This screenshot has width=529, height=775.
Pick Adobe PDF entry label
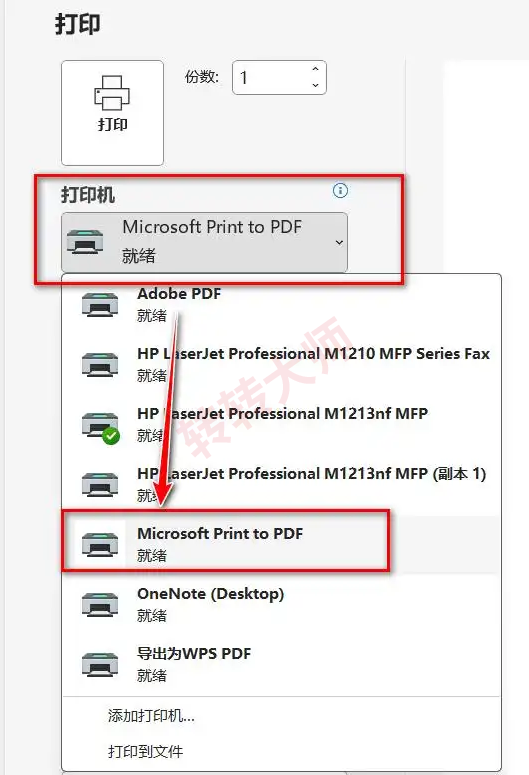pyautogui.click(x=179, y=294)
